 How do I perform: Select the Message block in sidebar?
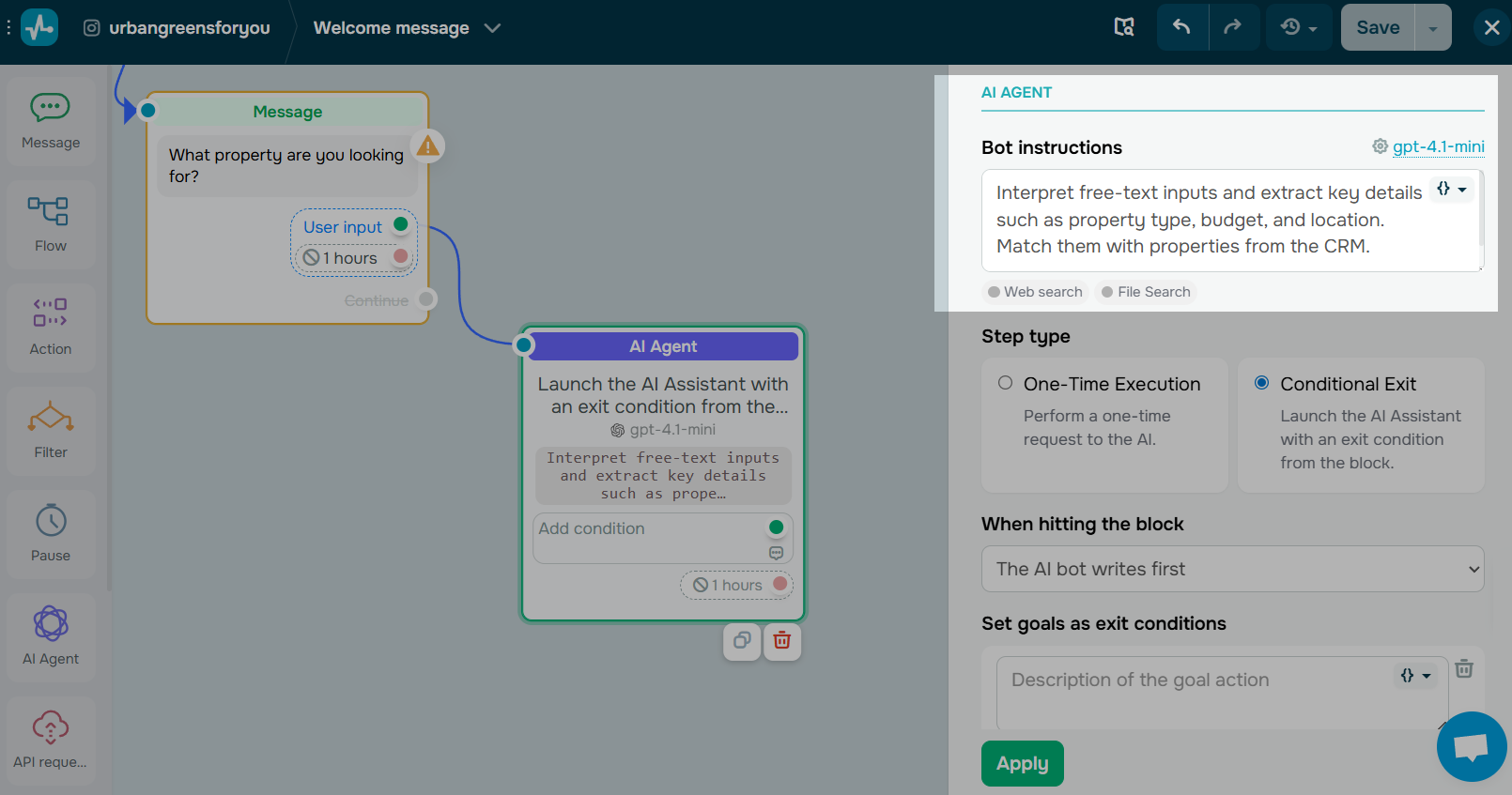pos(51,122)
